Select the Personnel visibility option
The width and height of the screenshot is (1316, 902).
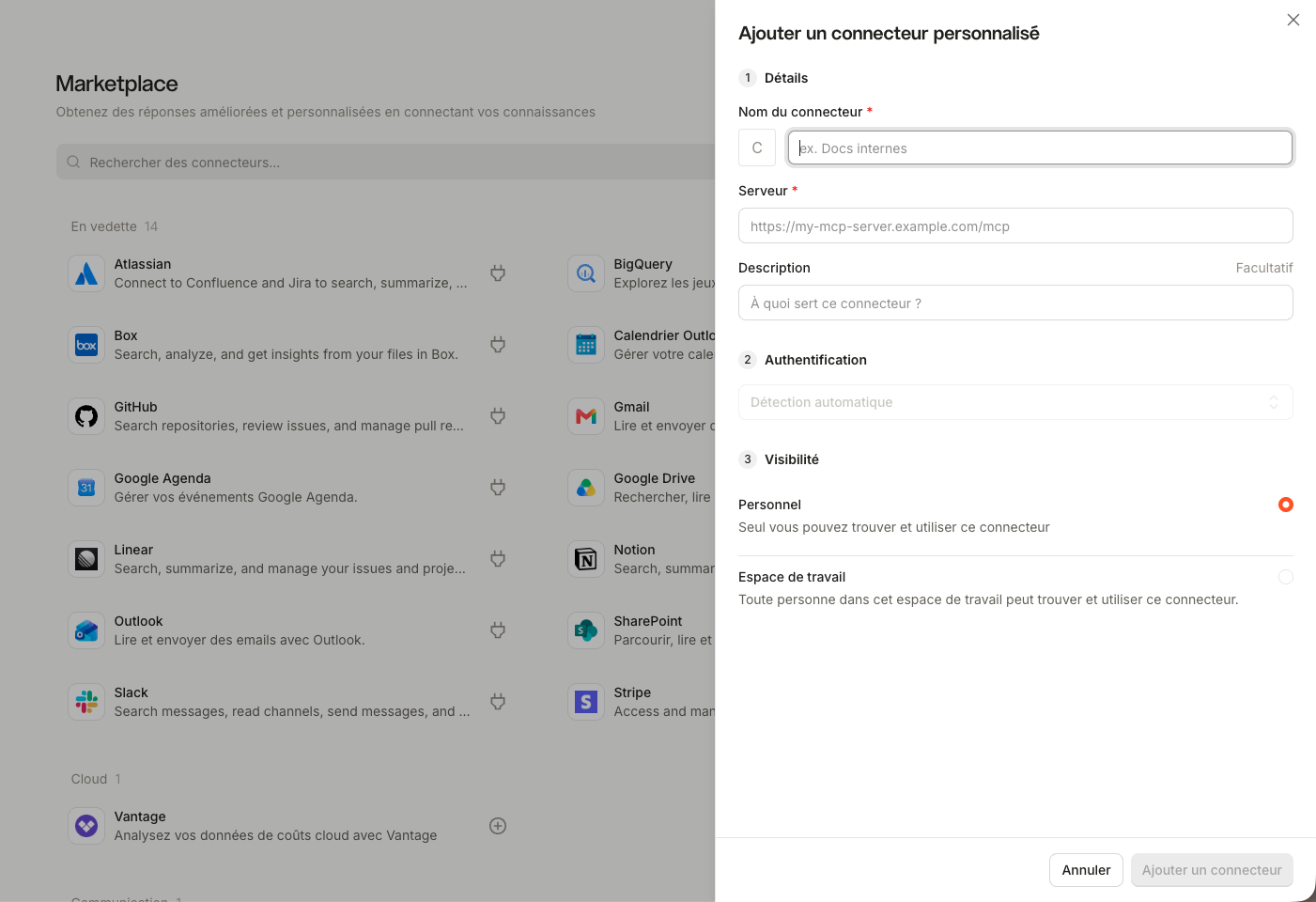coord(1286,505)
